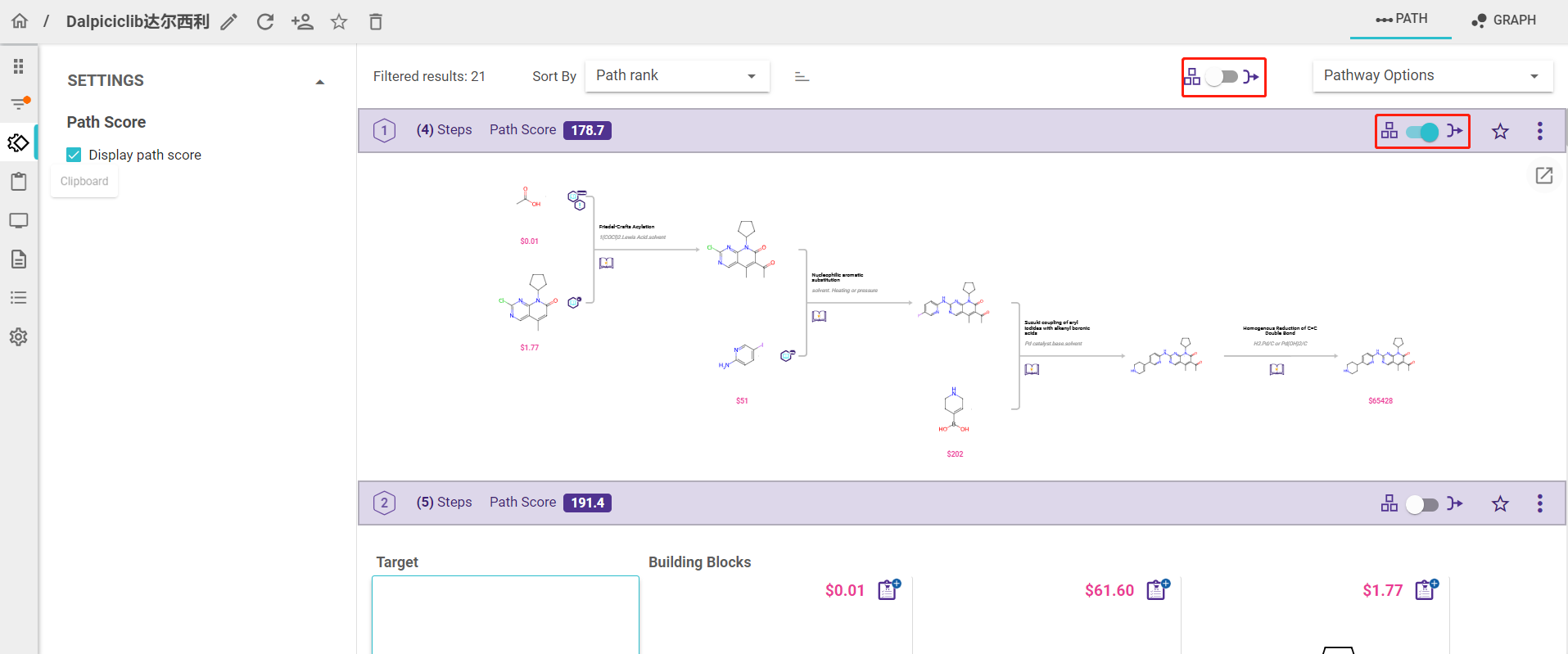Click the home icon in breadcrumb
The height and width of the screenshot is (654, 1568).
click(20, 21)
